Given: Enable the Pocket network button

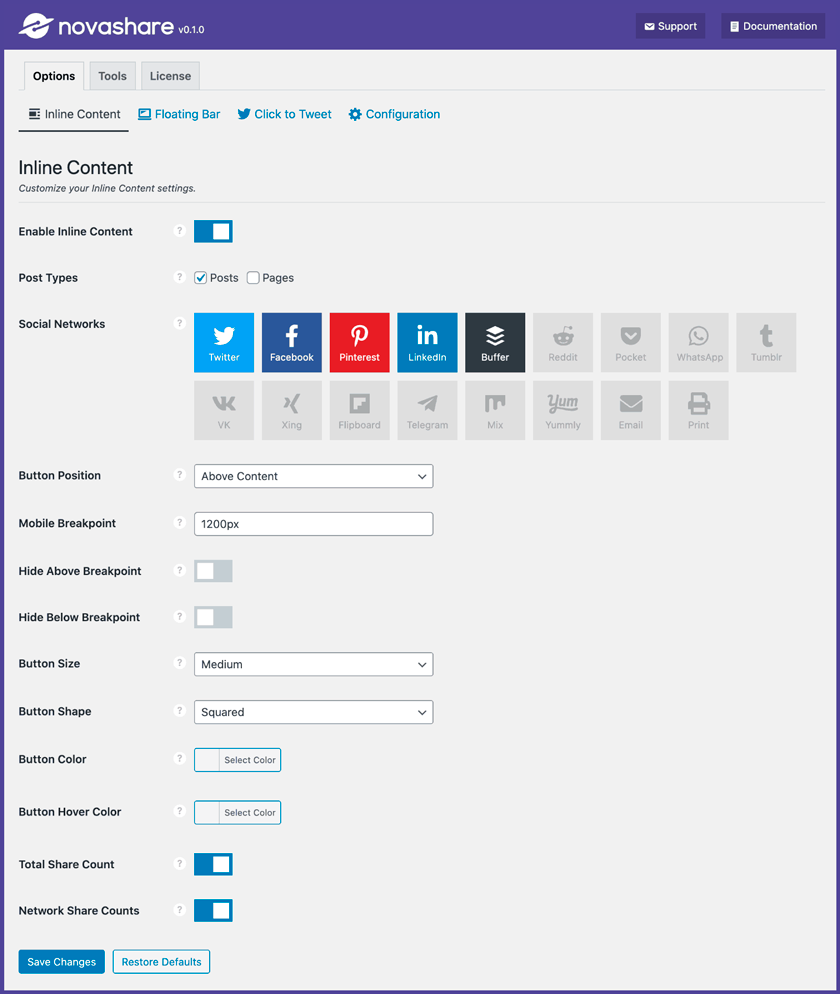Looking at the screenshot, I should coord(631,342).
